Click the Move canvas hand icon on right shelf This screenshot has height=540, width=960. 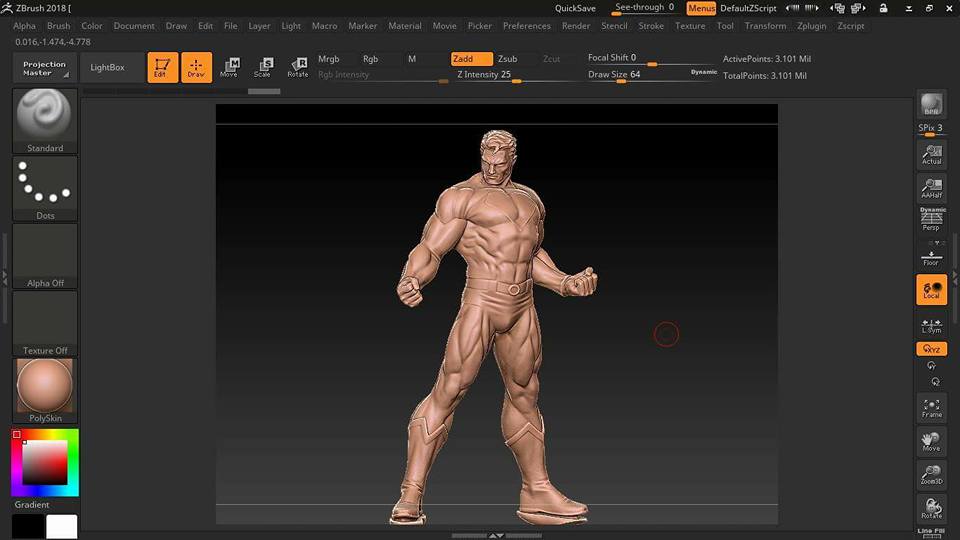pos(932,441)
